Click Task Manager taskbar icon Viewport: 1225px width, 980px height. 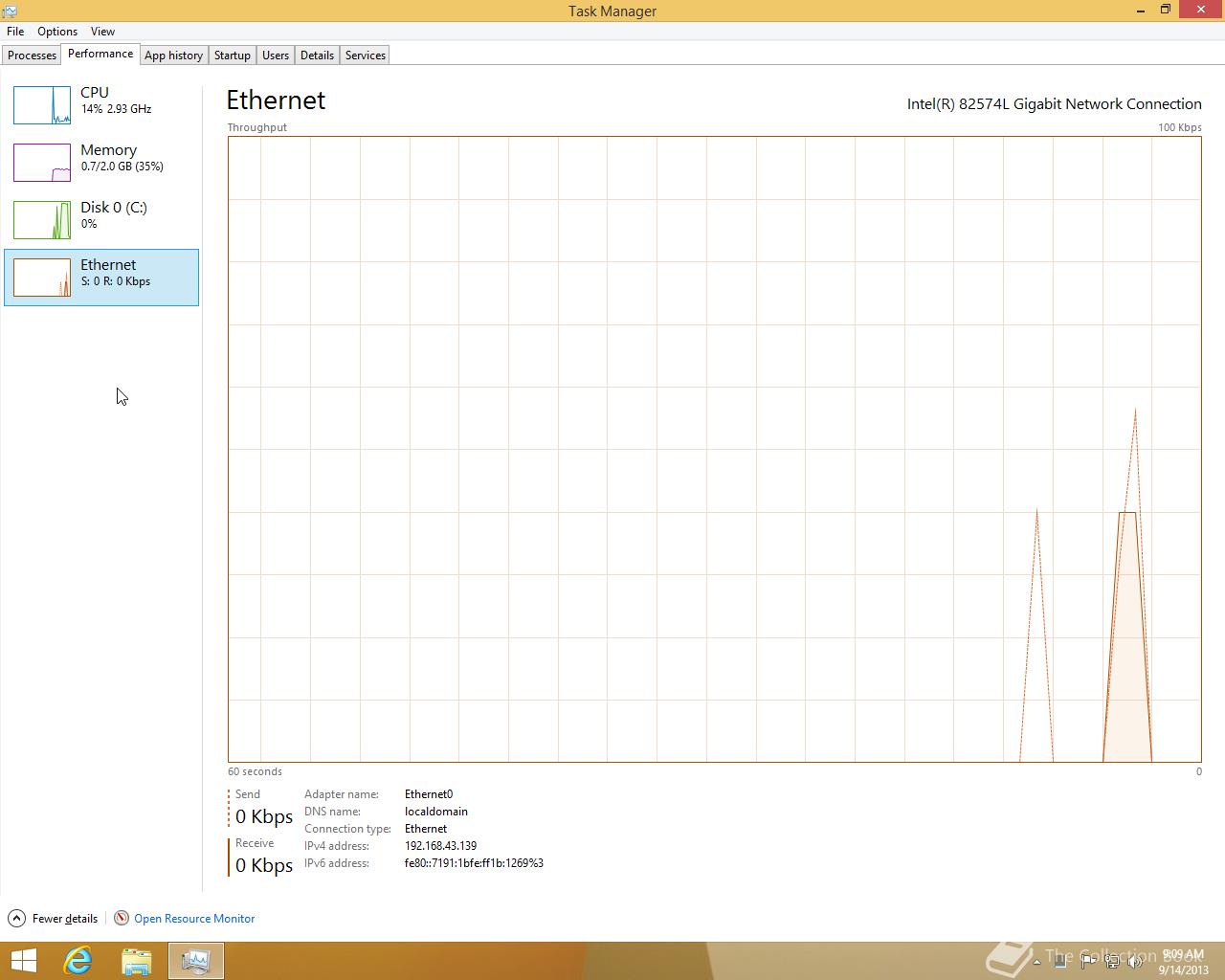click(x=196, y=961)
